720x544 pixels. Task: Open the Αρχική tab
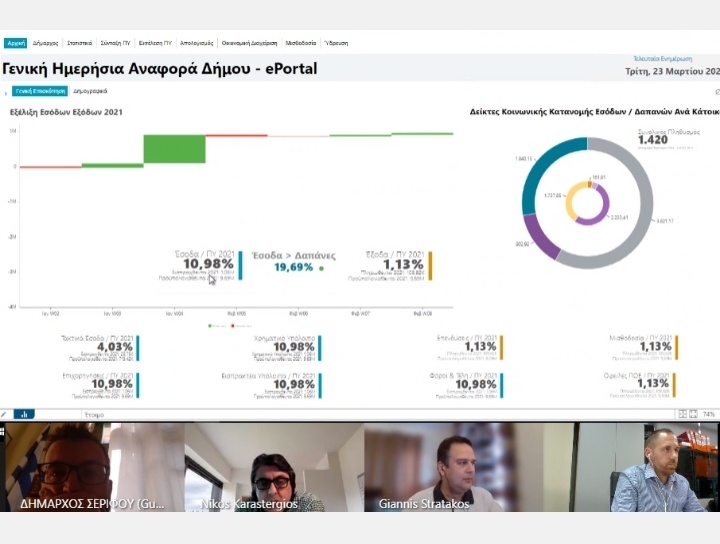click(x=15, y=44)
